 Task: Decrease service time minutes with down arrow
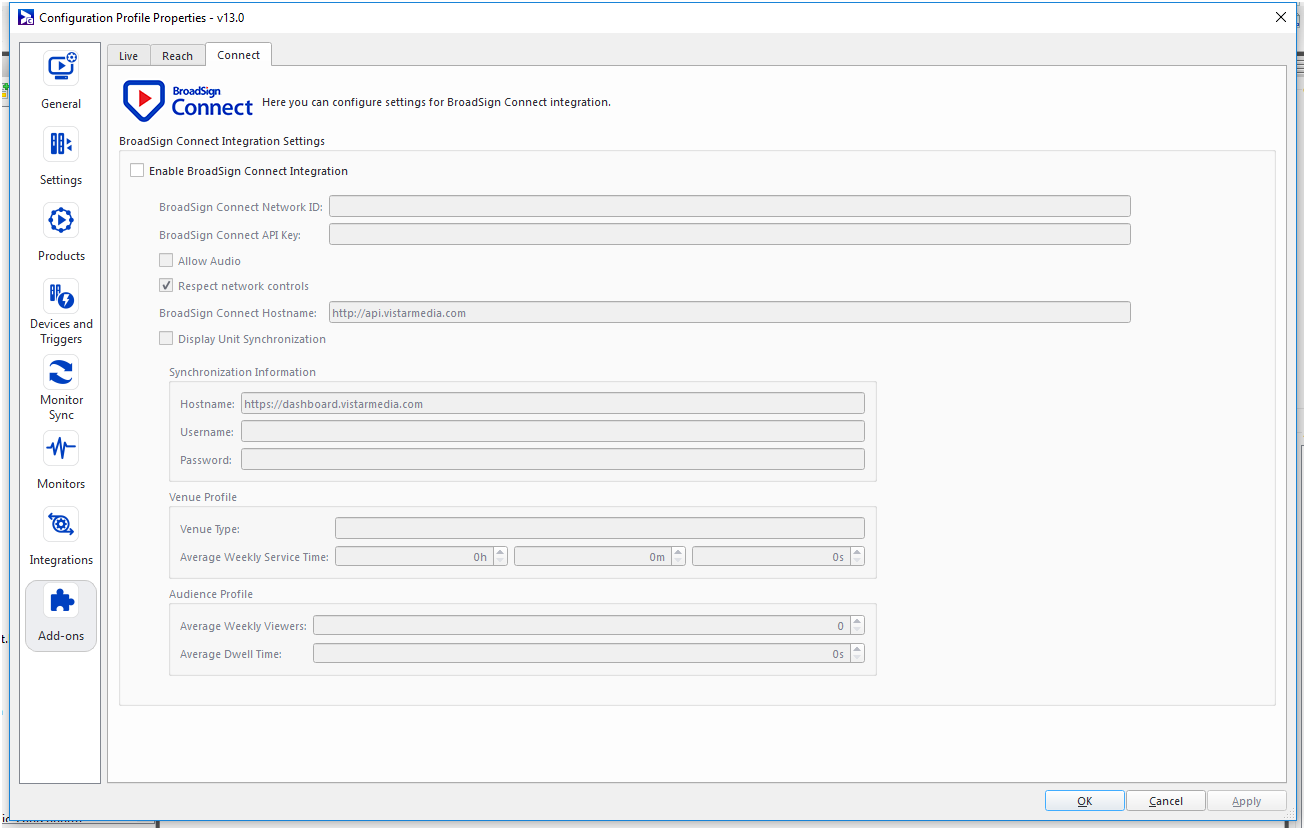pyautogui.click(x=678, y=562)
